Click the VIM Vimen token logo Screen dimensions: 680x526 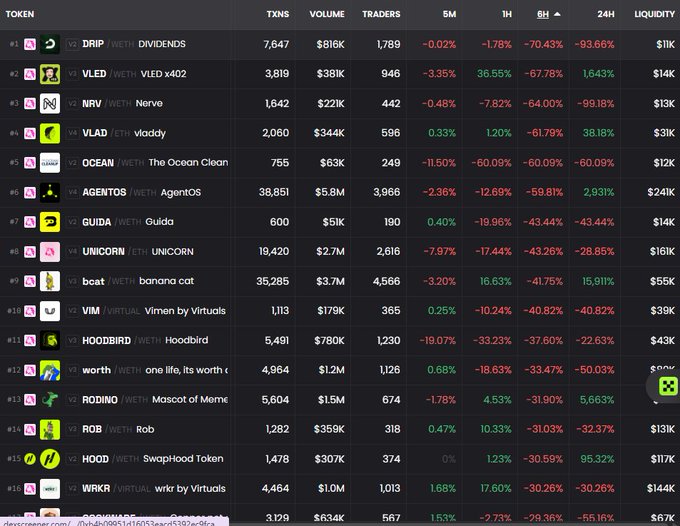coord(50,311)
